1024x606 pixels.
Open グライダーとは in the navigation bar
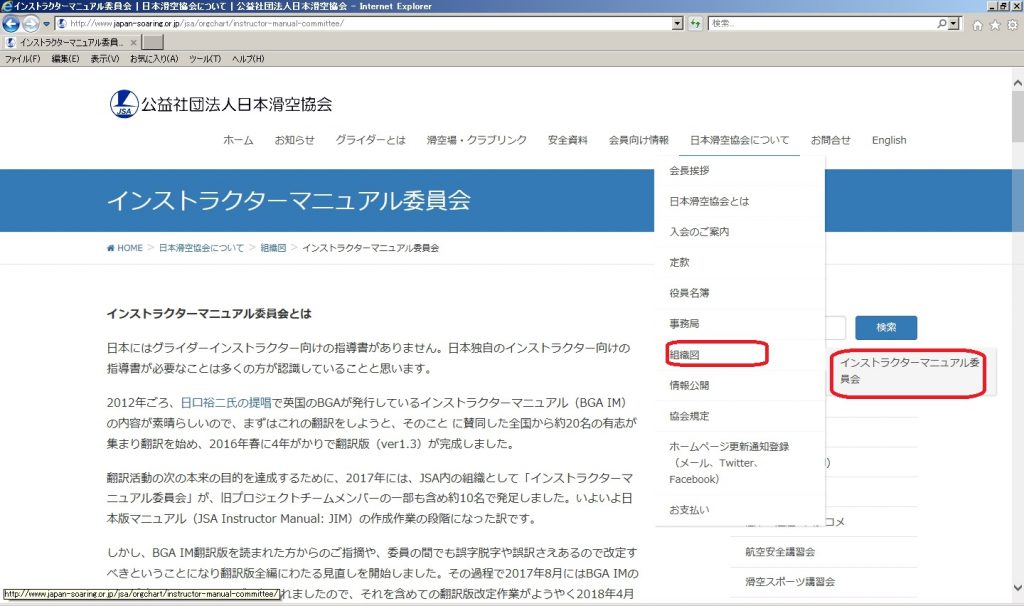[370, 140]
